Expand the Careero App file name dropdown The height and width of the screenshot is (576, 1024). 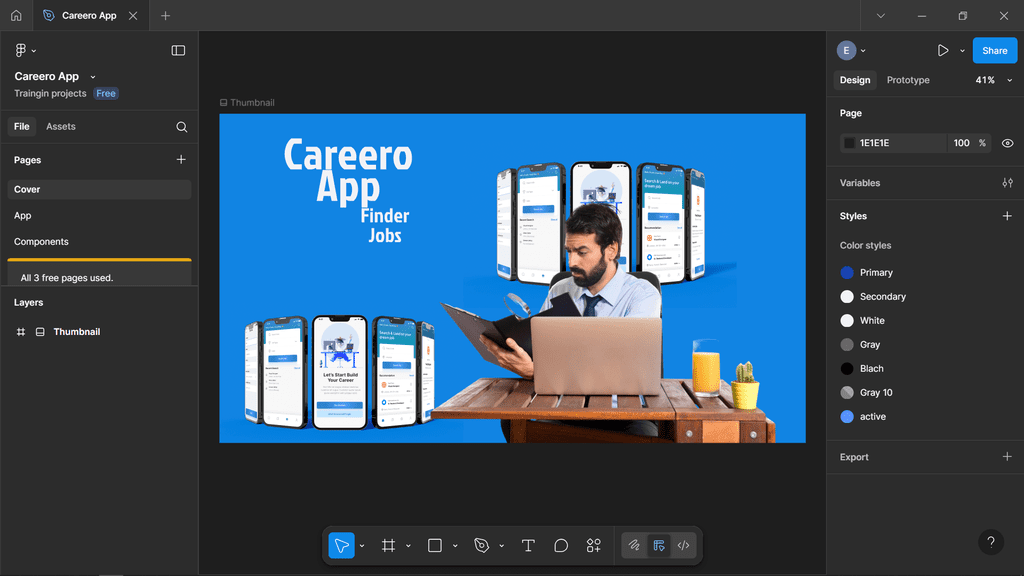pos(93,76)
